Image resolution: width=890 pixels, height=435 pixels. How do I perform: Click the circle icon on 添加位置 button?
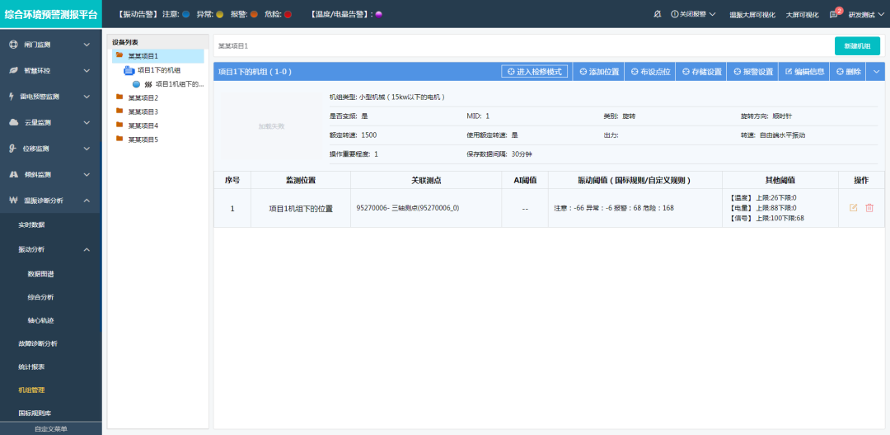coord(583,72)
